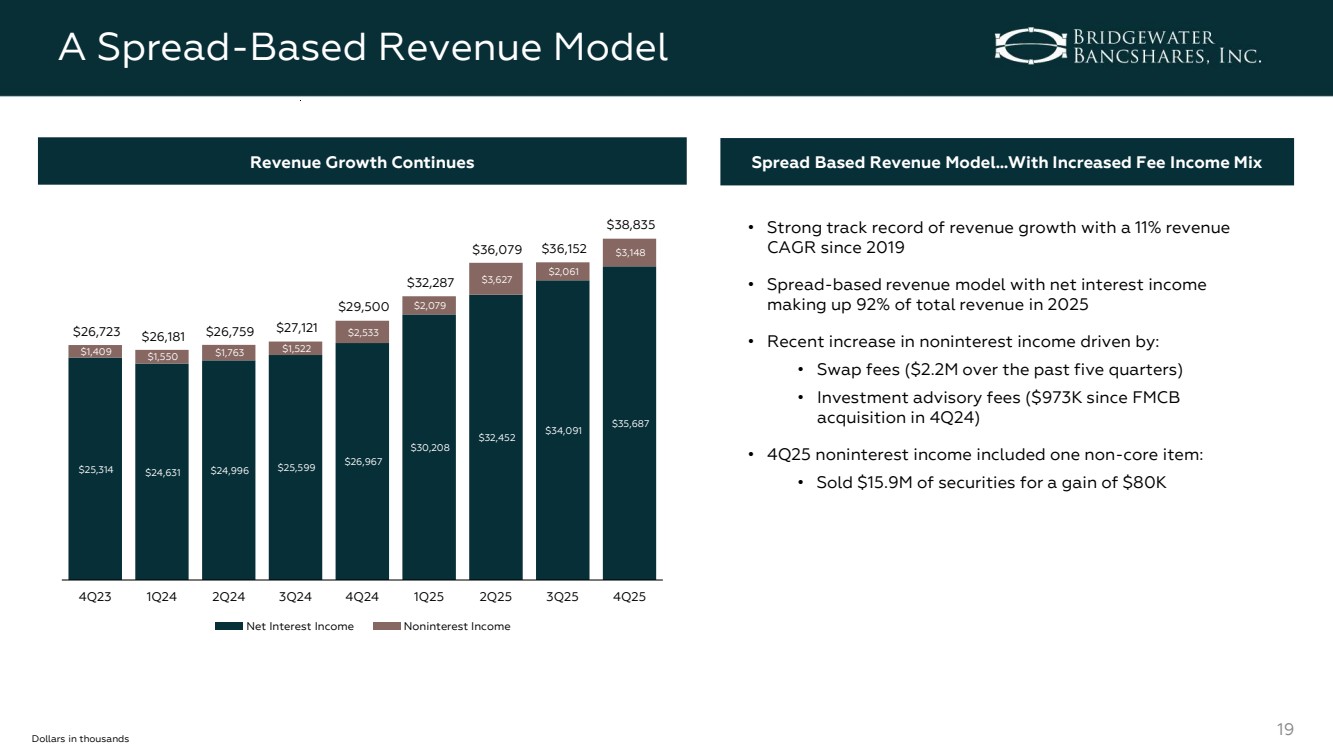This screenshot has width=1333, height=749.
Task: Click the Net Interest Income legend swatch
Action: click(229, 627)
